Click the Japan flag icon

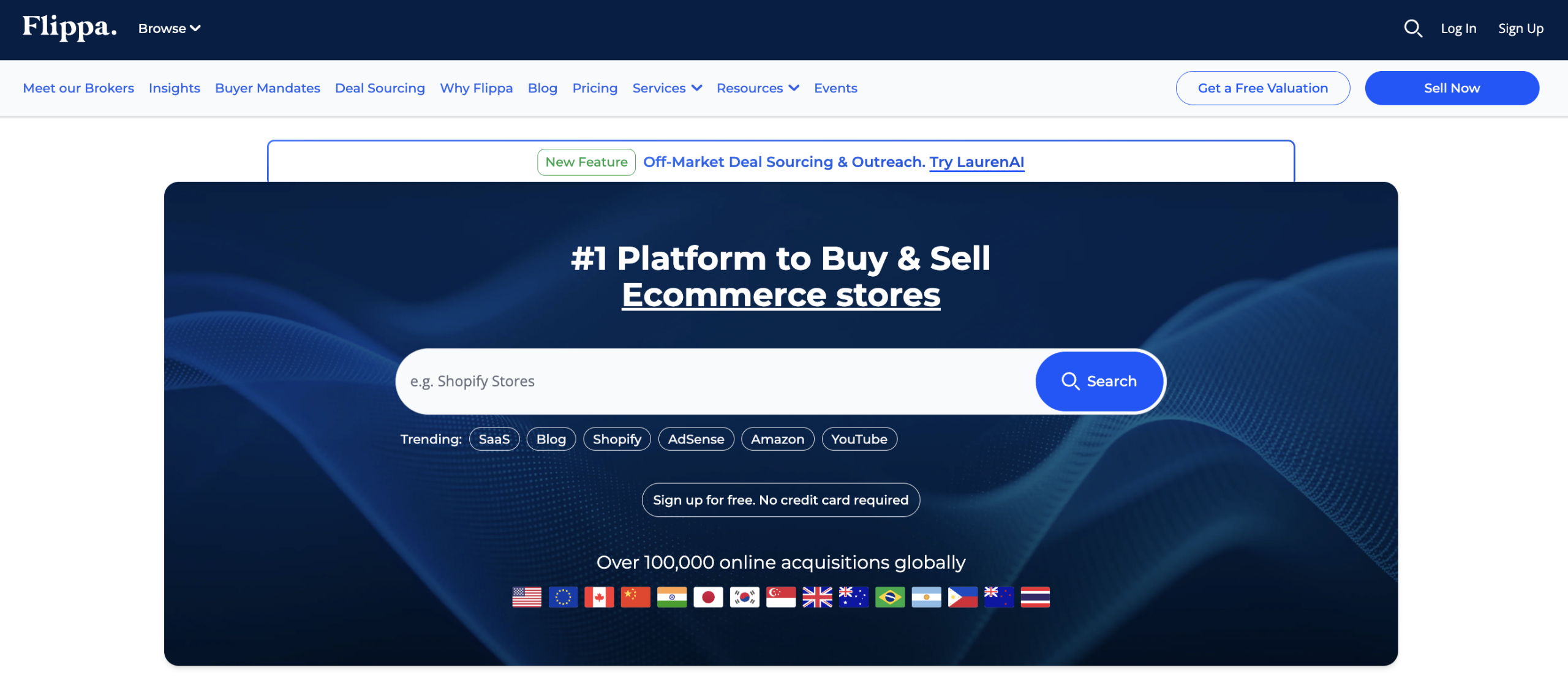click(709, 597)
